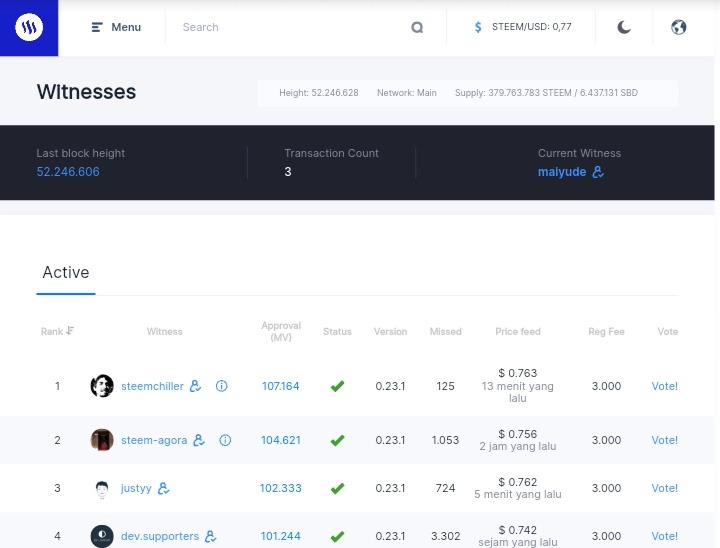Click the Approval (MV) column header
Image resolution: width=720 pixels, height=548 pixels.
coord(281,332)
